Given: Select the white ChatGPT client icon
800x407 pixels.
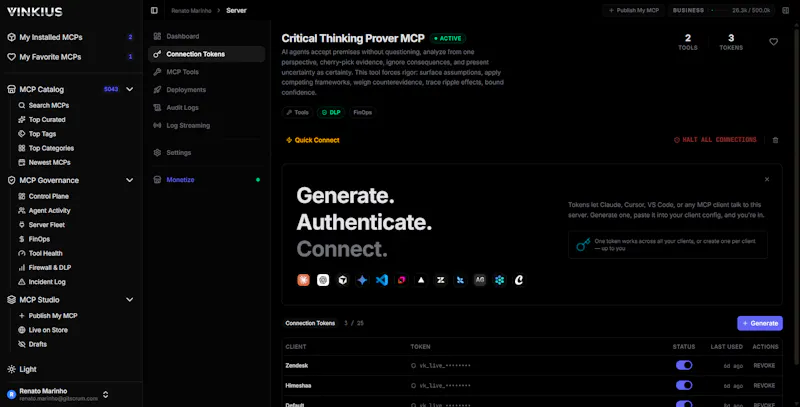Looking at the screenshot, I should [323, 280].
